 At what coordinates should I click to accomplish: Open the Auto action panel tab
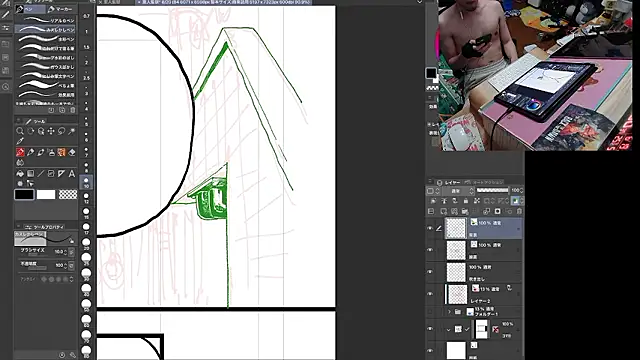(x=484, y=182)
